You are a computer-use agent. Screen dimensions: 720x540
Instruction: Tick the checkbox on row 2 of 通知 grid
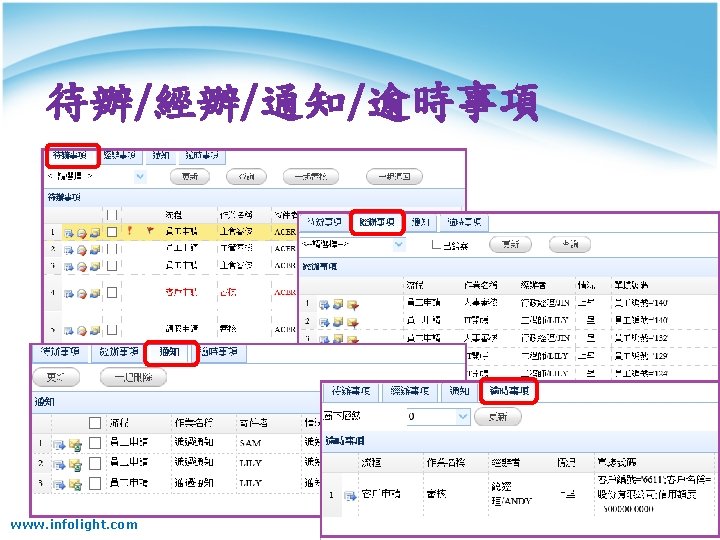click(x=95, y=463)
